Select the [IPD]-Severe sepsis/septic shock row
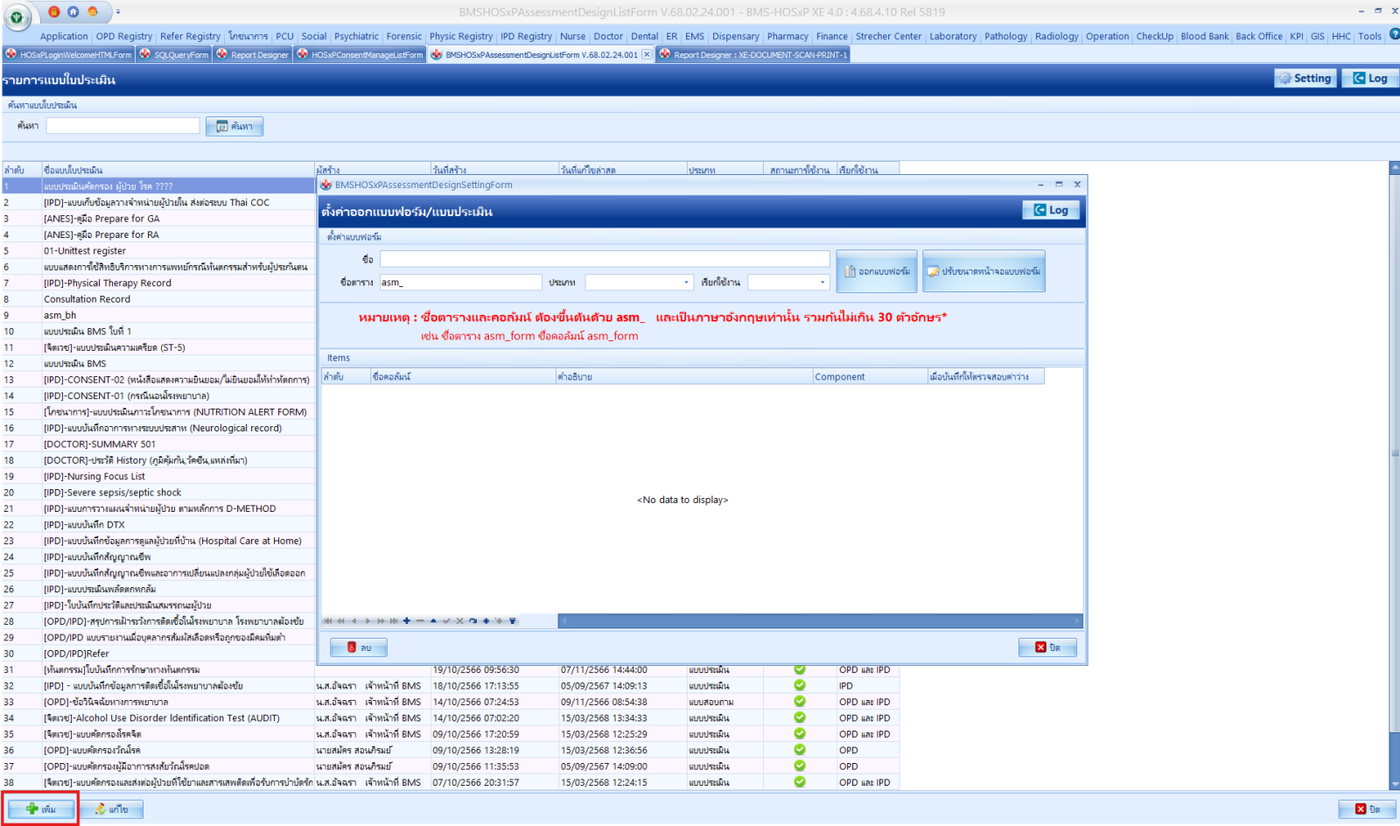1400x826 pixels. point(160,492)
